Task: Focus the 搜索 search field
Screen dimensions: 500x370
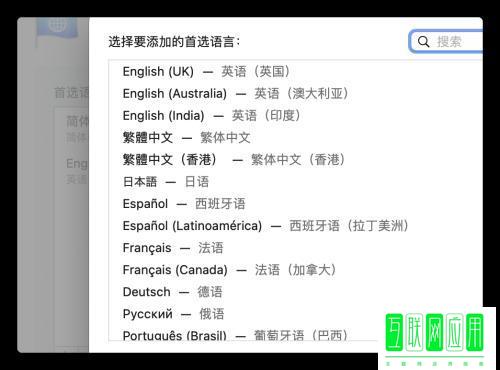Action: click(446, 42)
